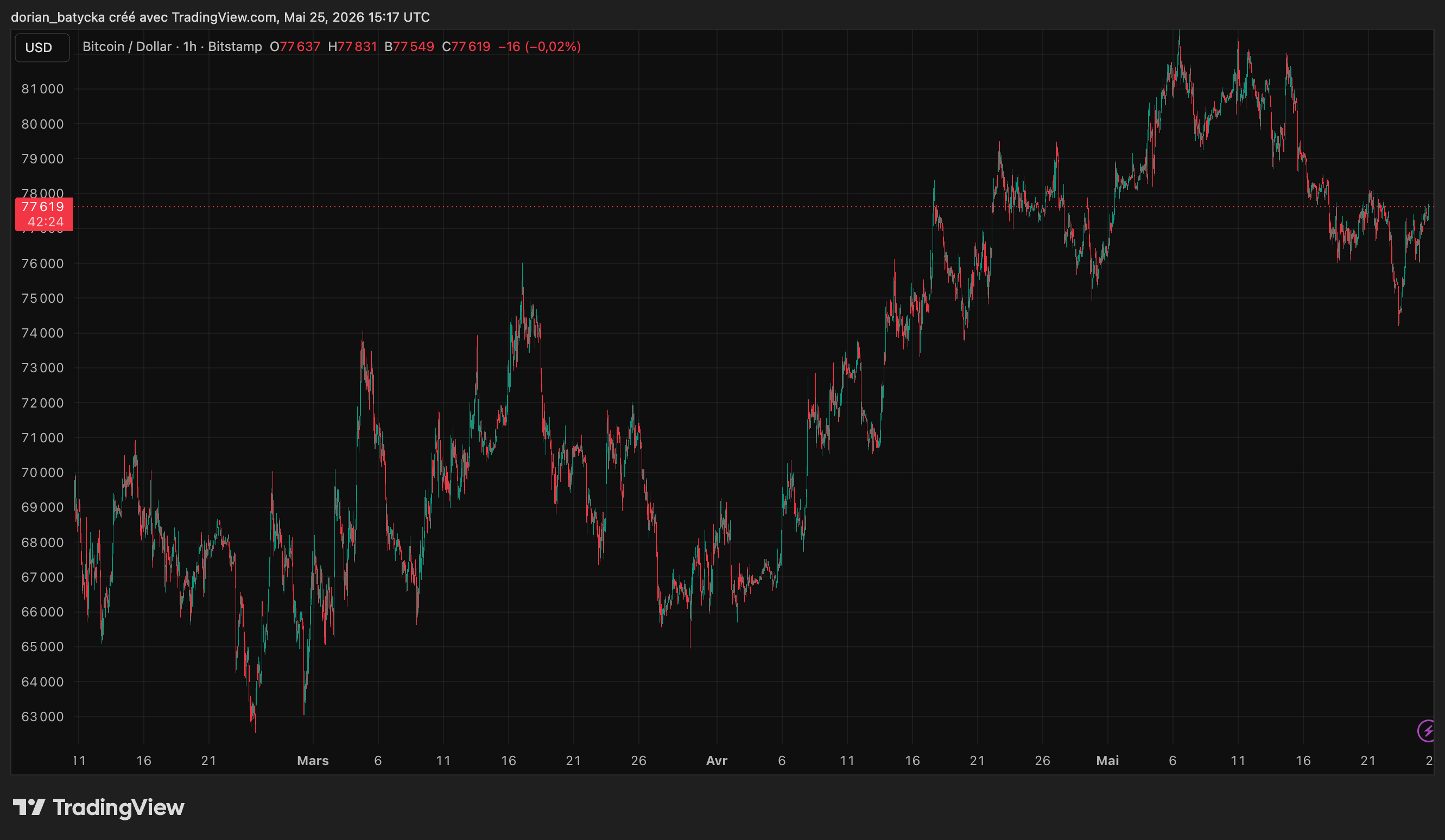Open the USD currency selector
The width and height of the screenshot is (1445, 840).
tap(42, 47)
